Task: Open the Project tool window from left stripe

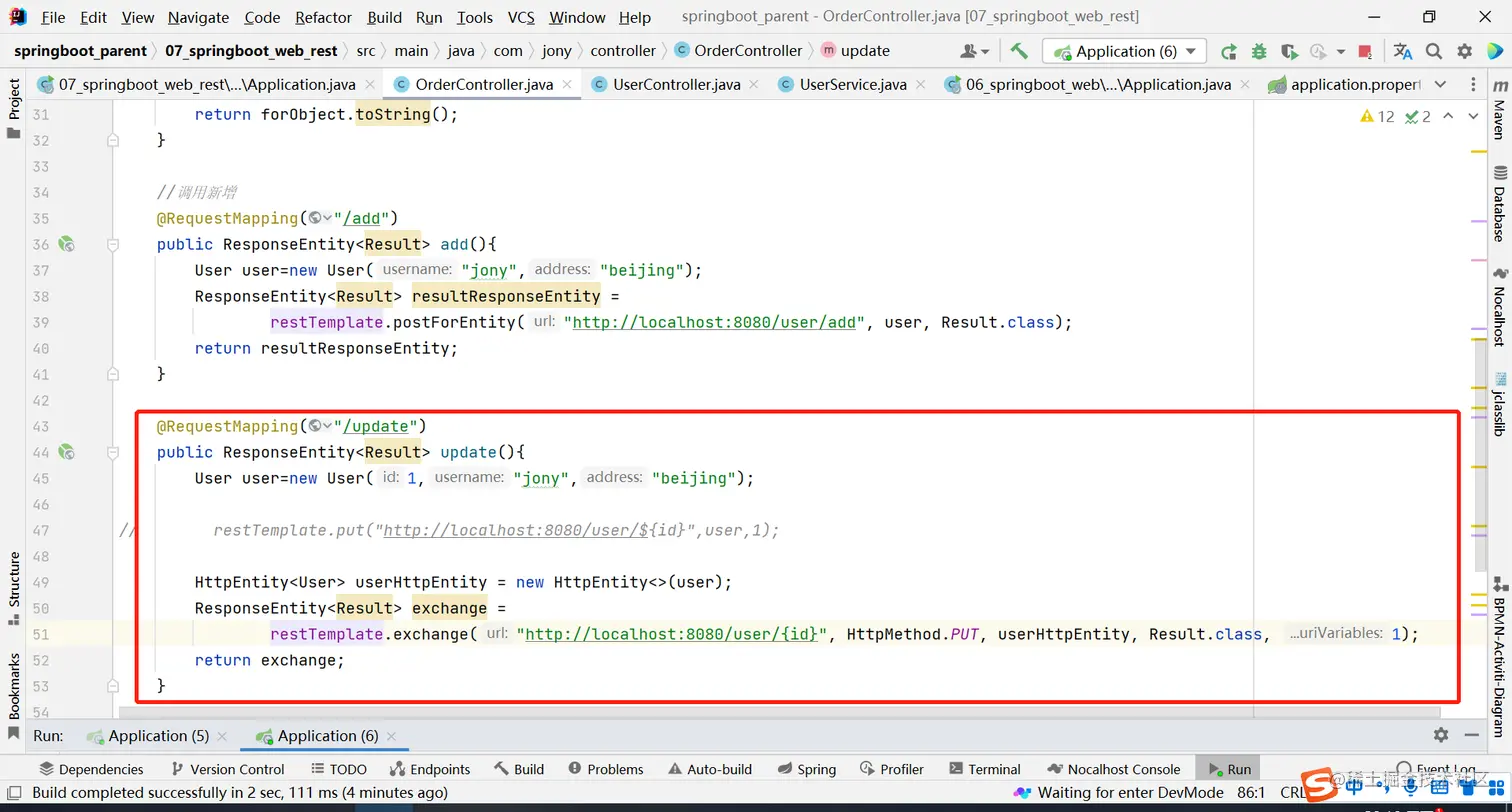Action: click(x=14, y=108)
